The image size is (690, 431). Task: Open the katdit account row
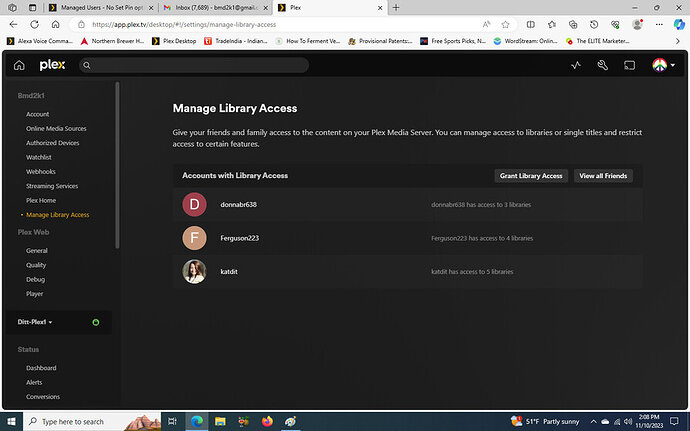(407, 272)
